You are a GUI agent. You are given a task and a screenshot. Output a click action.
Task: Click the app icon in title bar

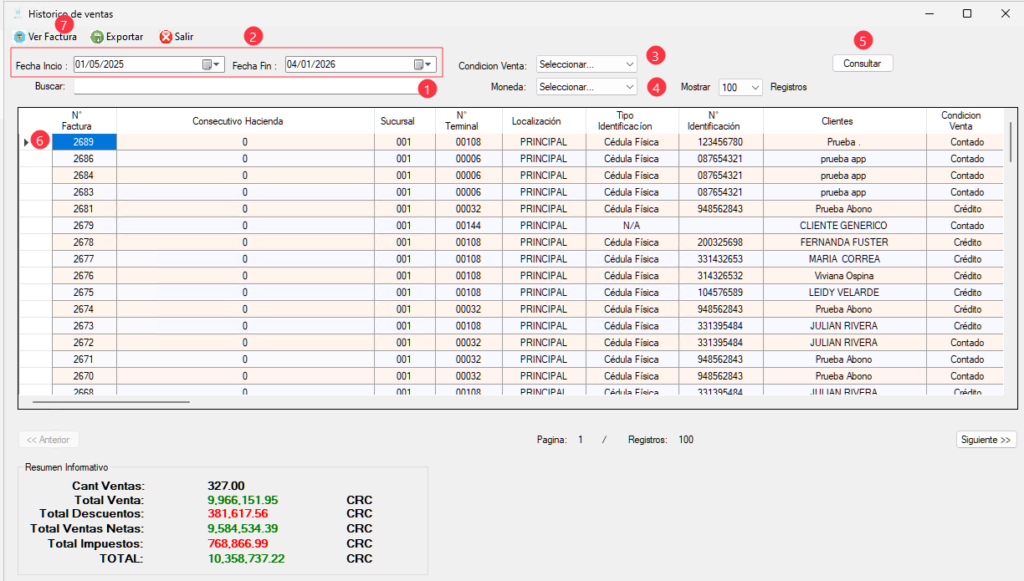coord(17,14)
